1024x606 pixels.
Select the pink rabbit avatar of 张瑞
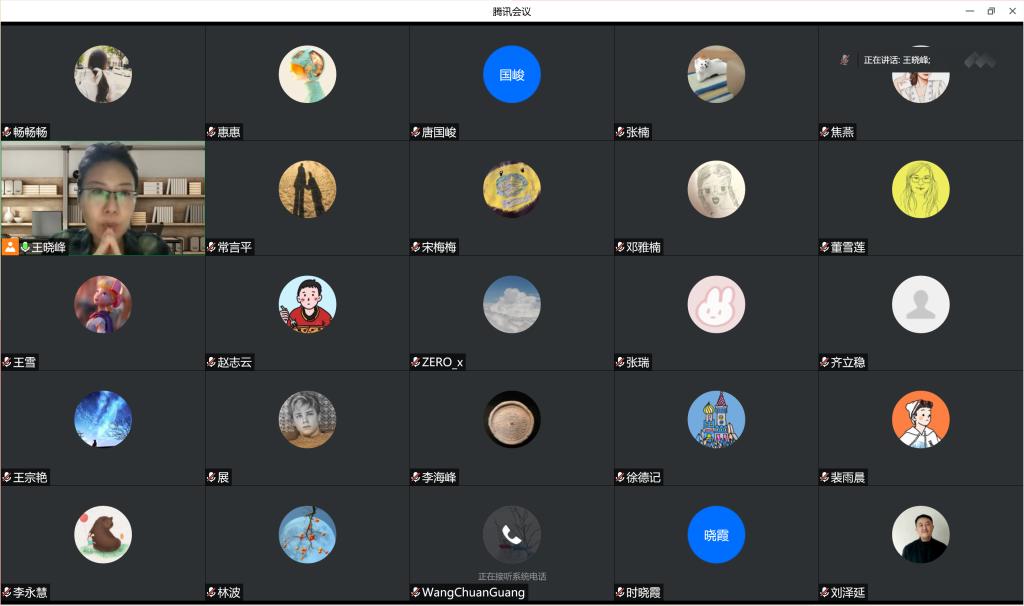click(x=716, y=304)
